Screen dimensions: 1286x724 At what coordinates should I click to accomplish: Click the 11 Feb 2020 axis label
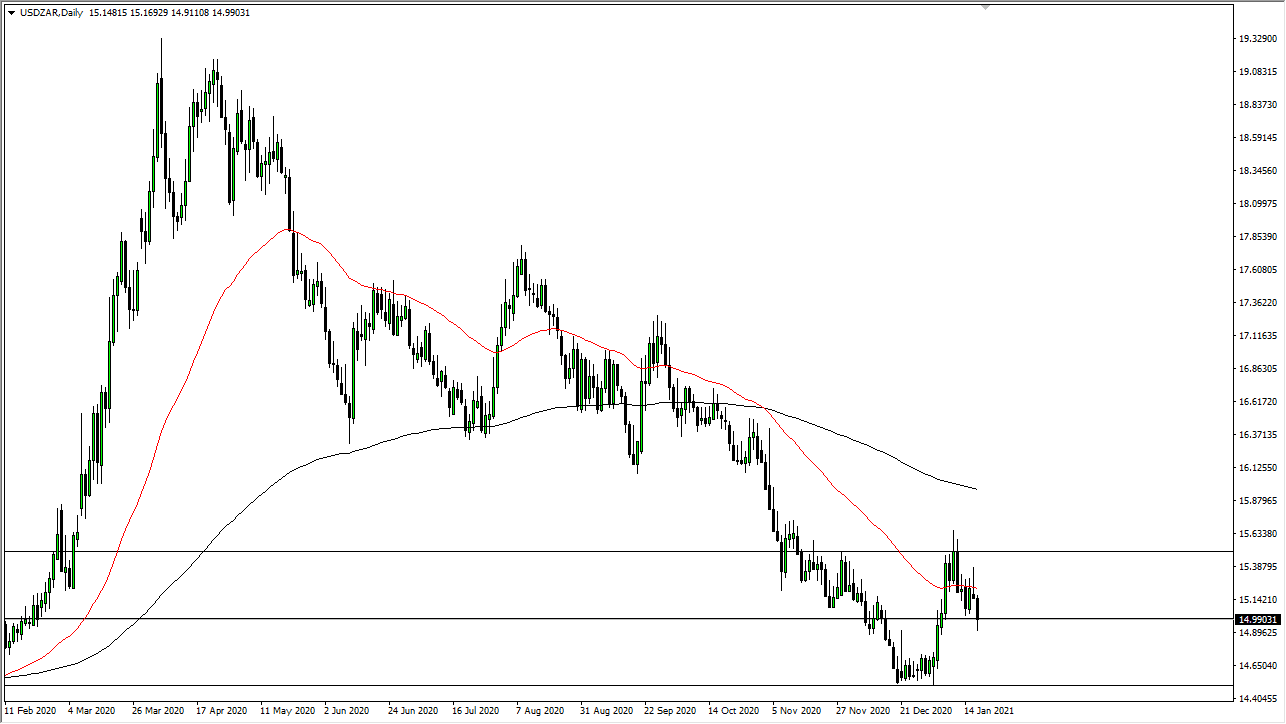point(31,710)
